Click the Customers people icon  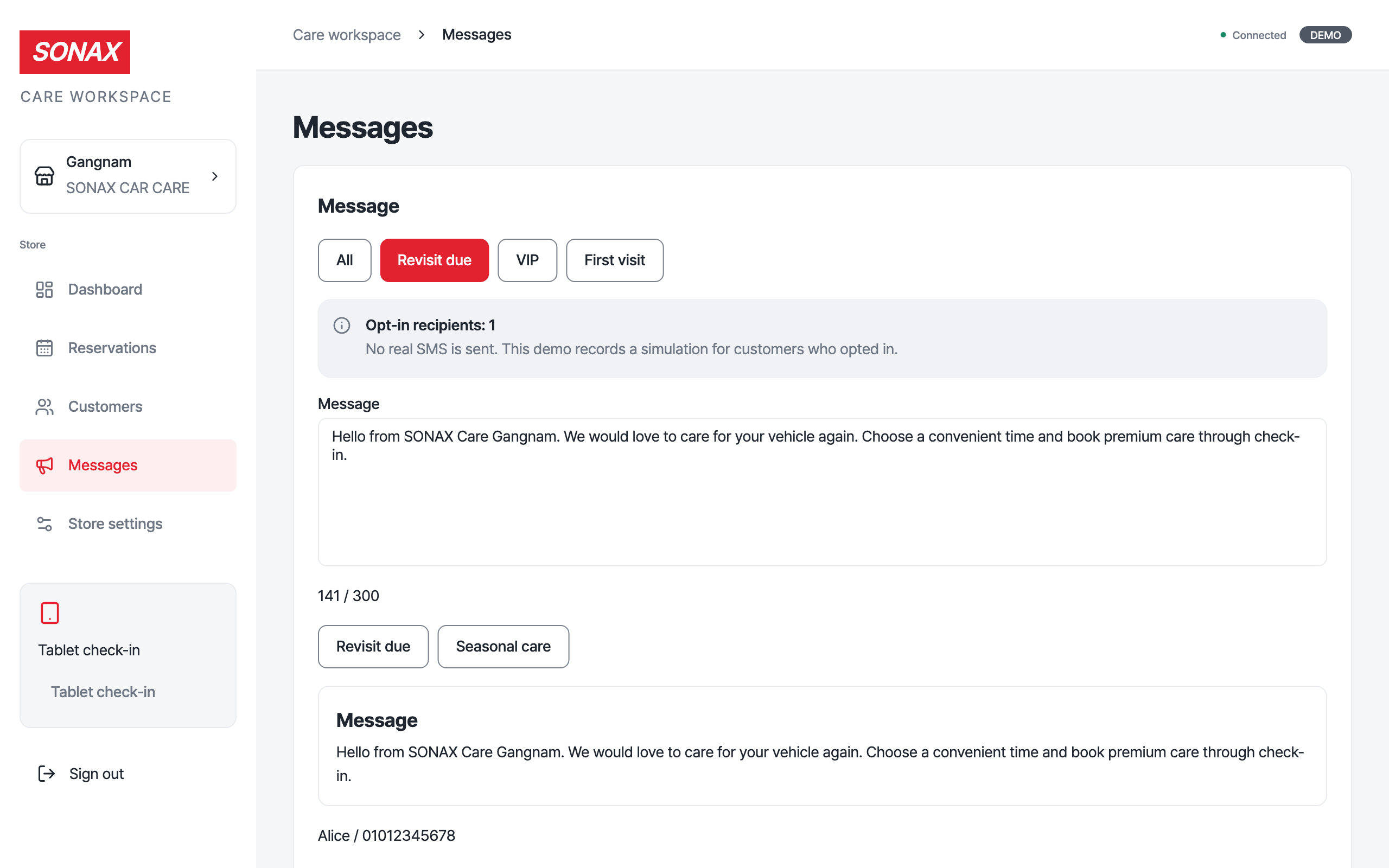(44, 406)
